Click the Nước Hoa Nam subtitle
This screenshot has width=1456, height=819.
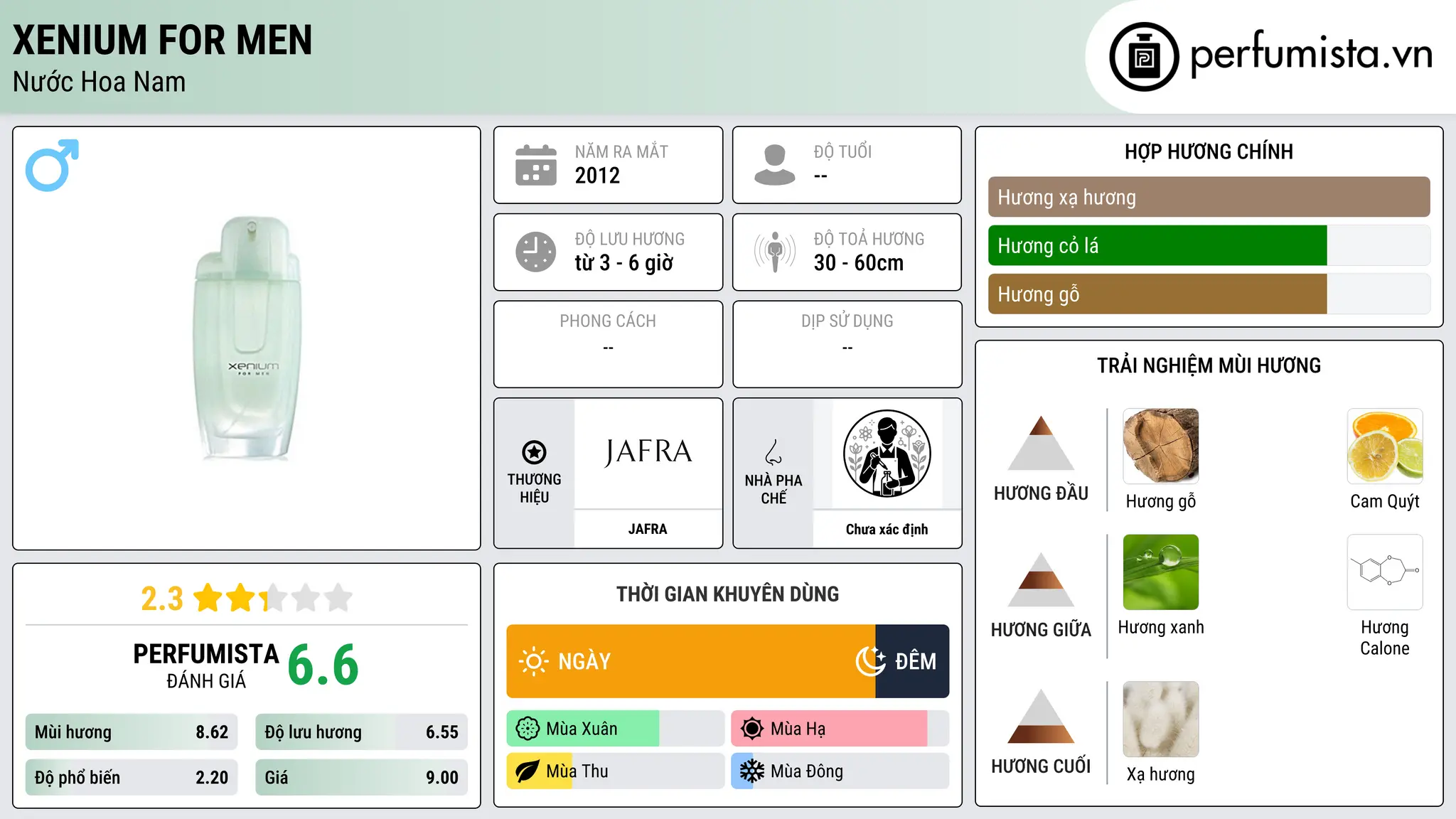(x=100, y=82)
